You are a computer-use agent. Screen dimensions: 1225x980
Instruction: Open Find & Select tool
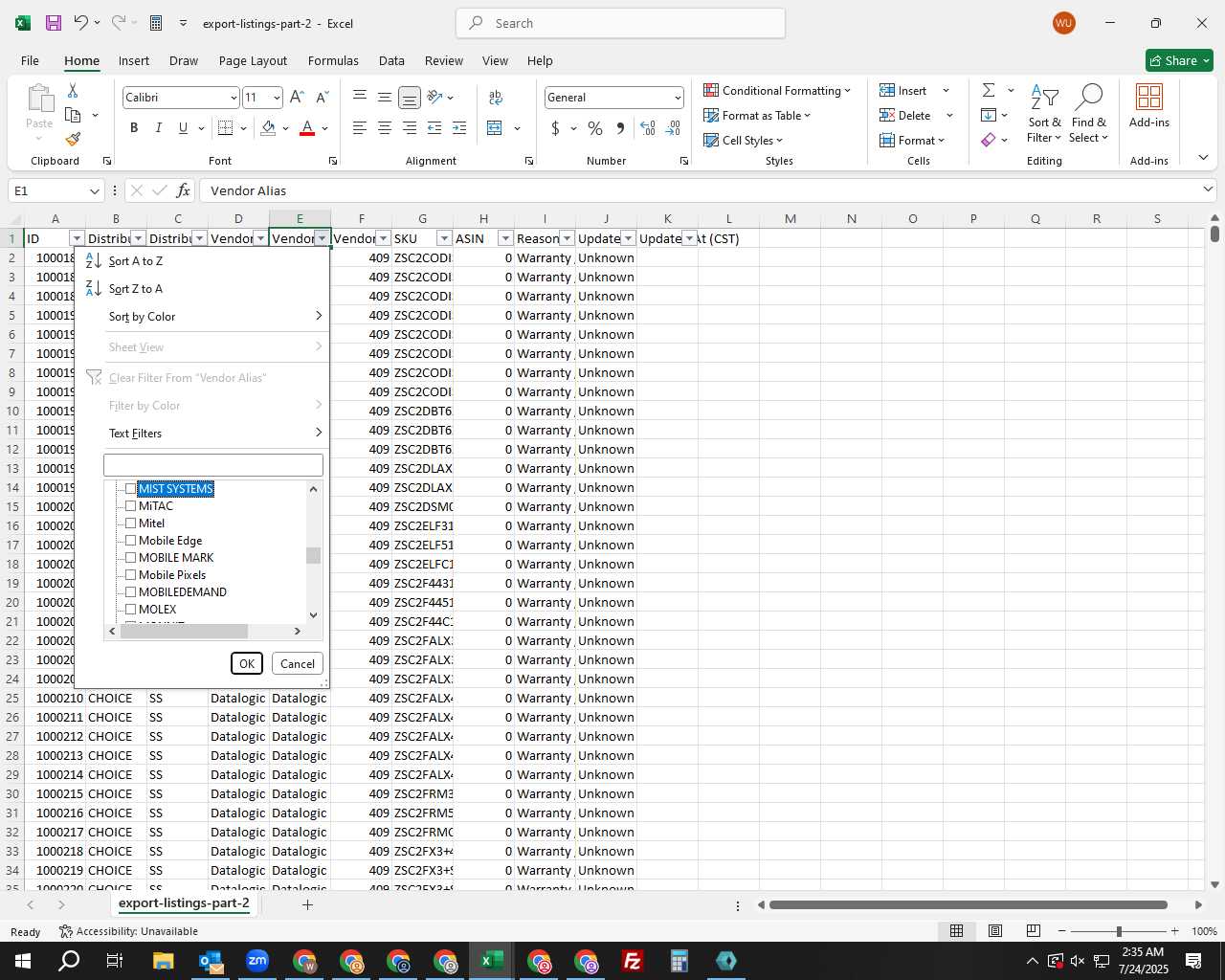(x=1089, y=114)
